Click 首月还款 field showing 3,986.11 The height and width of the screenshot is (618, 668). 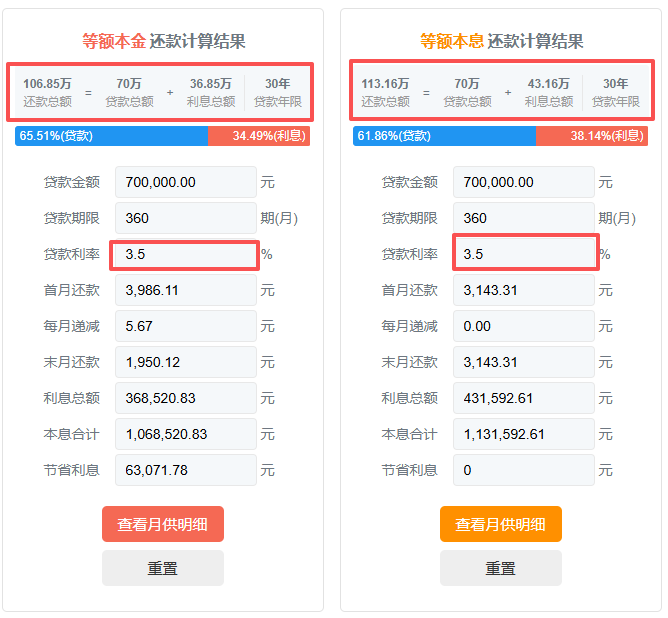[x=186, y=290]
